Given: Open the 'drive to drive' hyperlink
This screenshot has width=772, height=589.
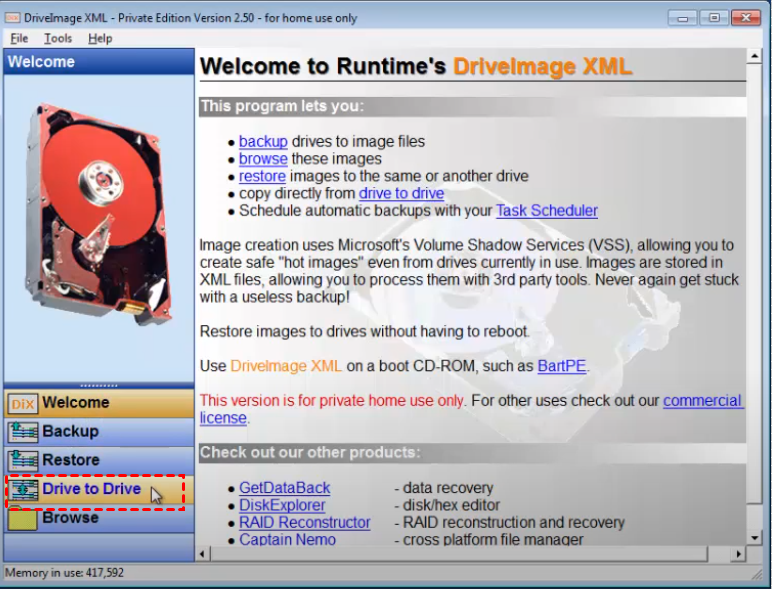Looking at the screenshot, I should tap(401, 193).
